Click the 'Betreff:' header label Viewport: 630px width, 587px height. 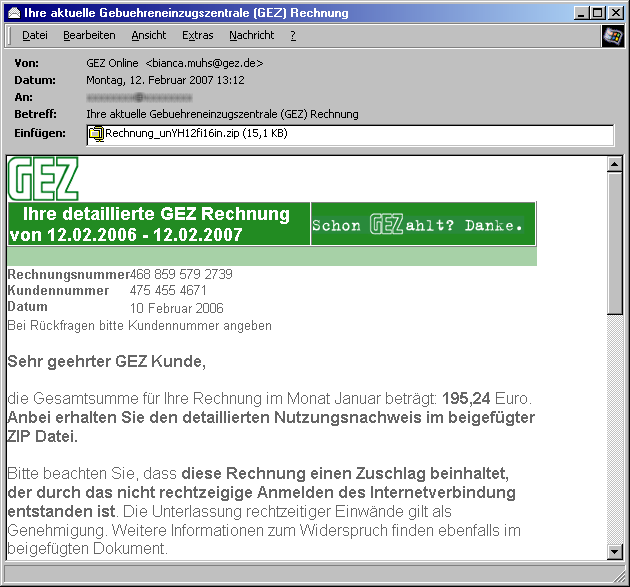tap(35, 114)
